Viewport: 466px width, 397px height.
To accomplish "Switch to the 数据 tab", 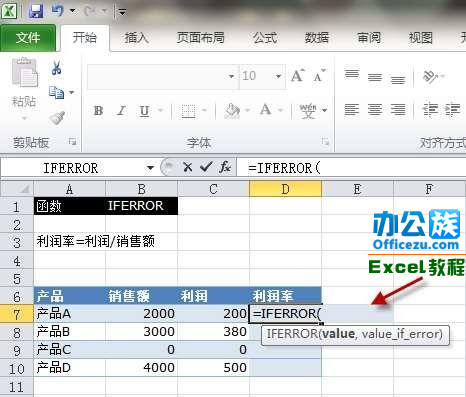I will pos(317,38).
